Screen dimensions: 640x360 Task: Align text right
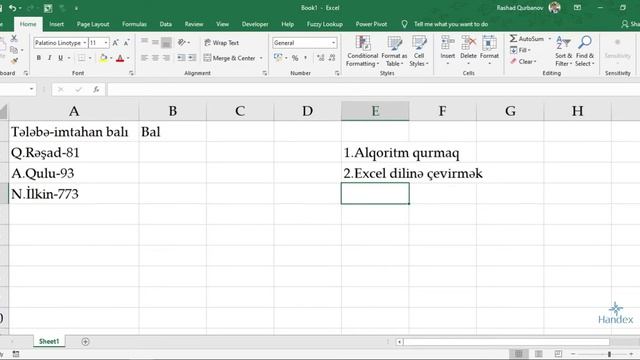tap(166, 58)
